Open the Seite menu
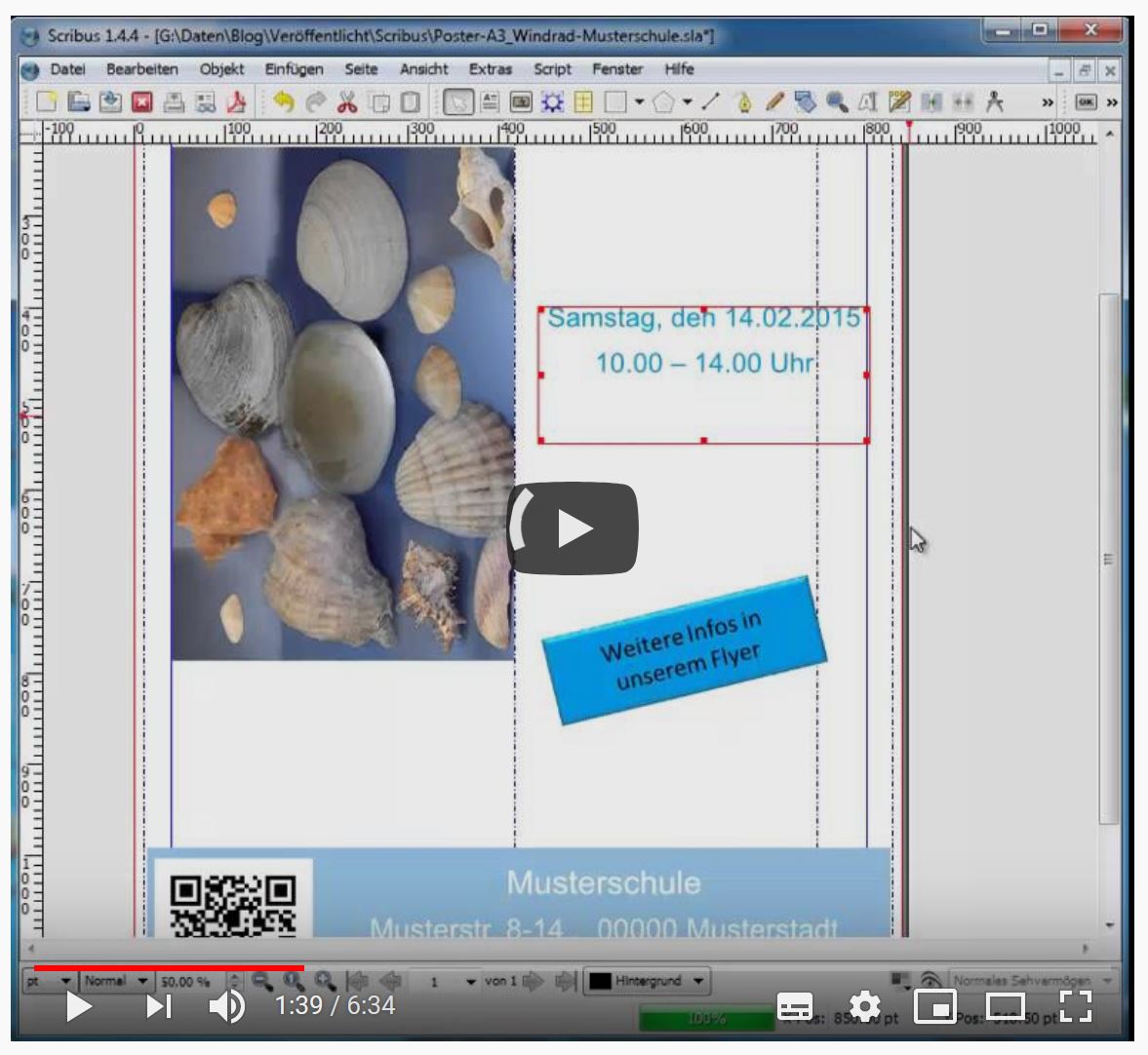Viewport: 1148px width, 1055px height. click(361, 69)
